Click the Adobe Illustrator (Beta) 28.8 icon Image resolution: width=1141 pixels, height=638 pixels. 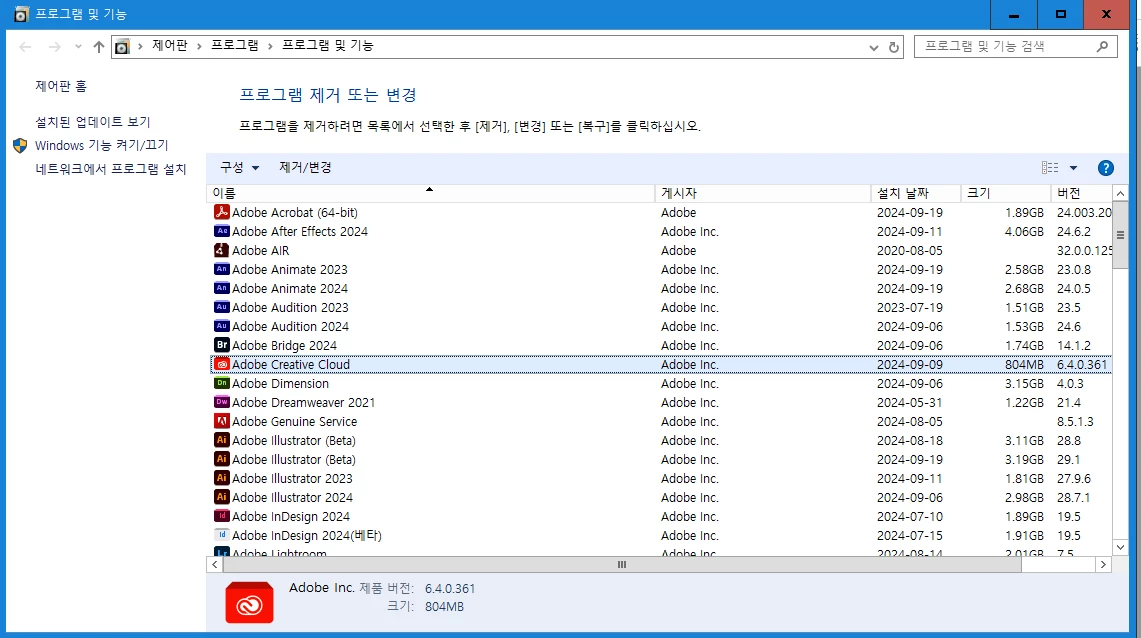(222, 440)
